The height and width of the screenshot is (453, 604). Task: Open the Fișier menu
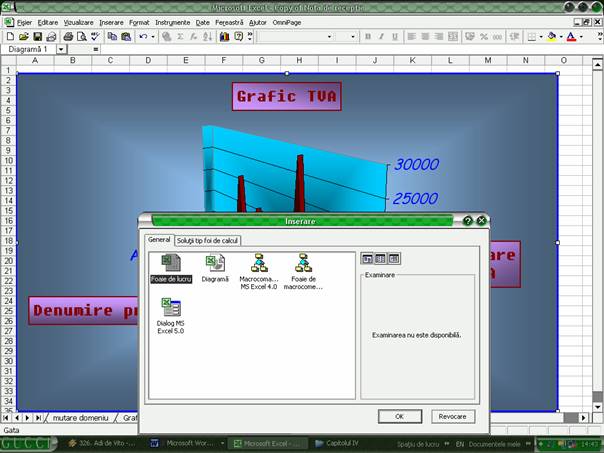pyautogui.click(x=24, y=23)
